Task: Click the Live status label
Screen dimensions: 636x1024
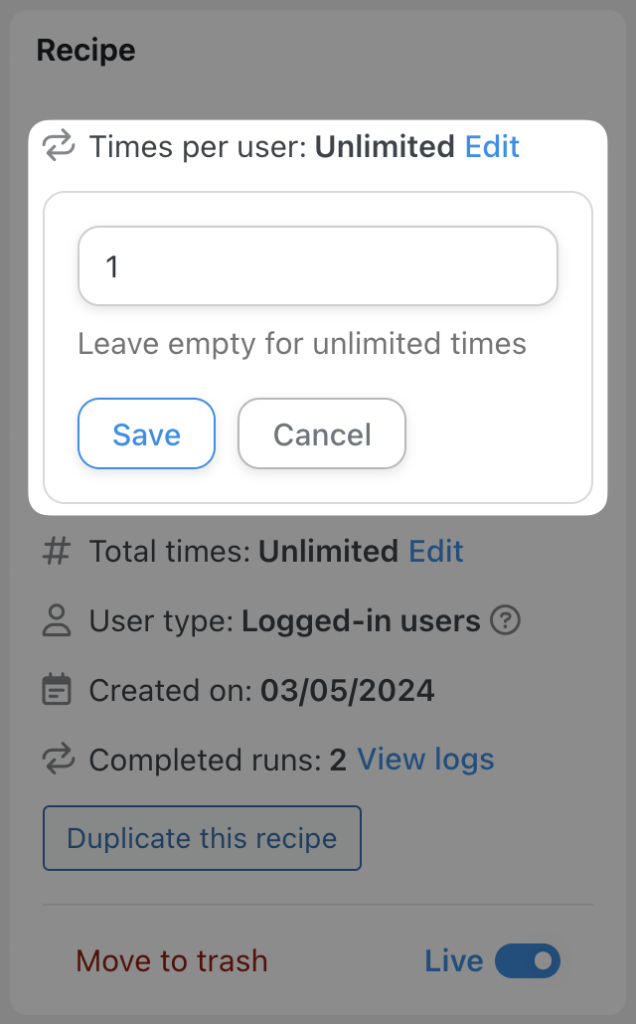Action: point(453,960)
